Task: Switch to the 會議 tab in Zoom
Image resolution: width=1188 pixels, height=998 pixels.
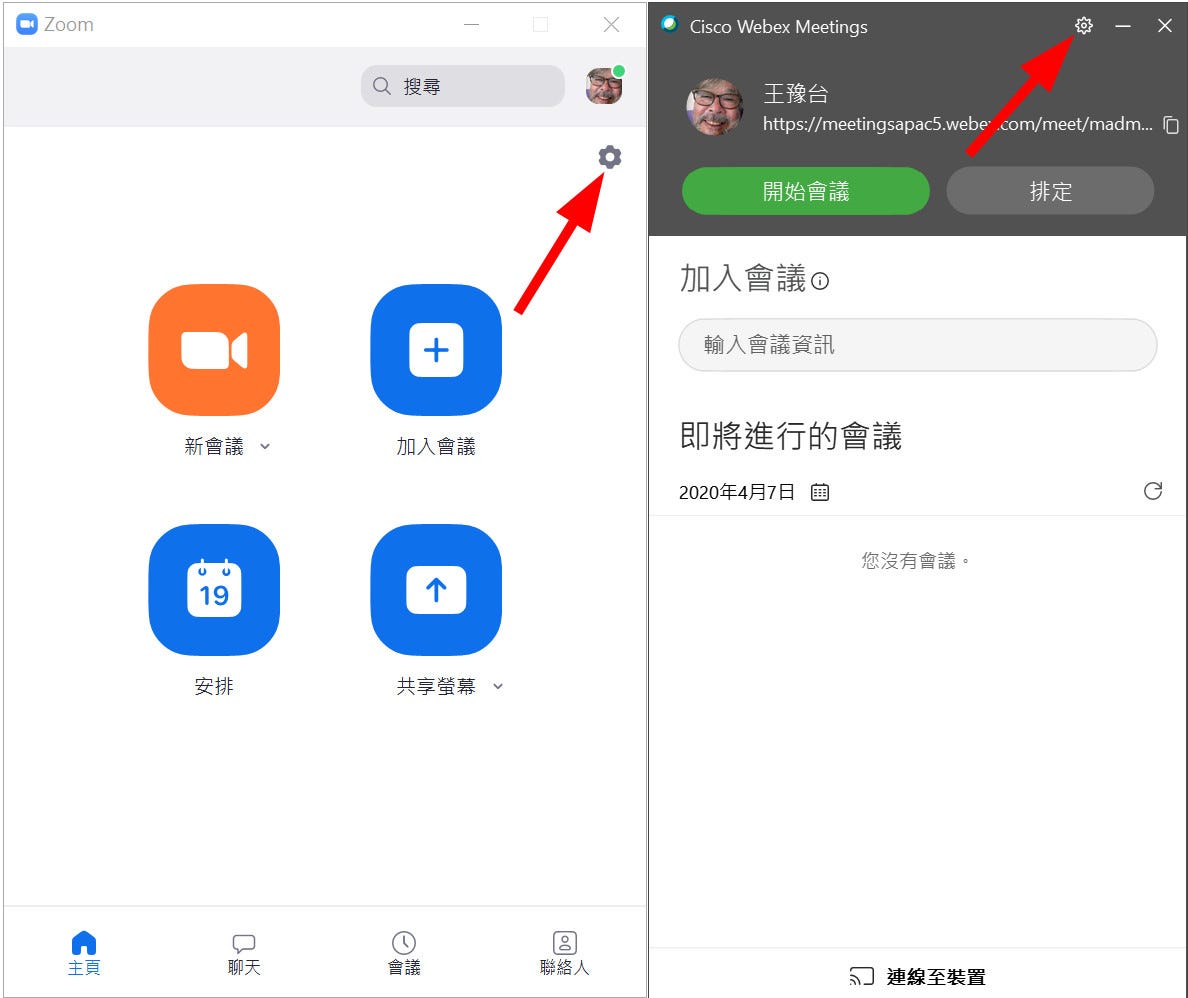Action: point(404,953)
